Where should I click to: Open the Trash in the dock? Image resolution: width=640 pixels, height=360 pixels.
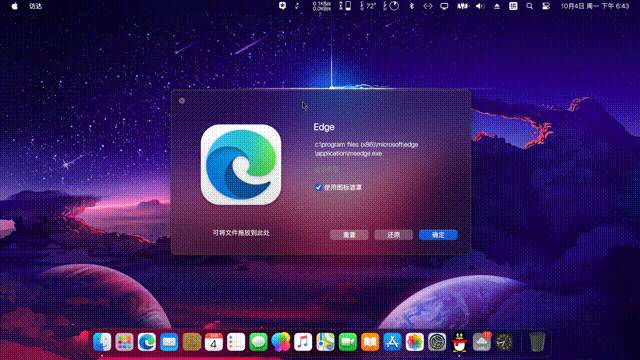tap(537, 342)
